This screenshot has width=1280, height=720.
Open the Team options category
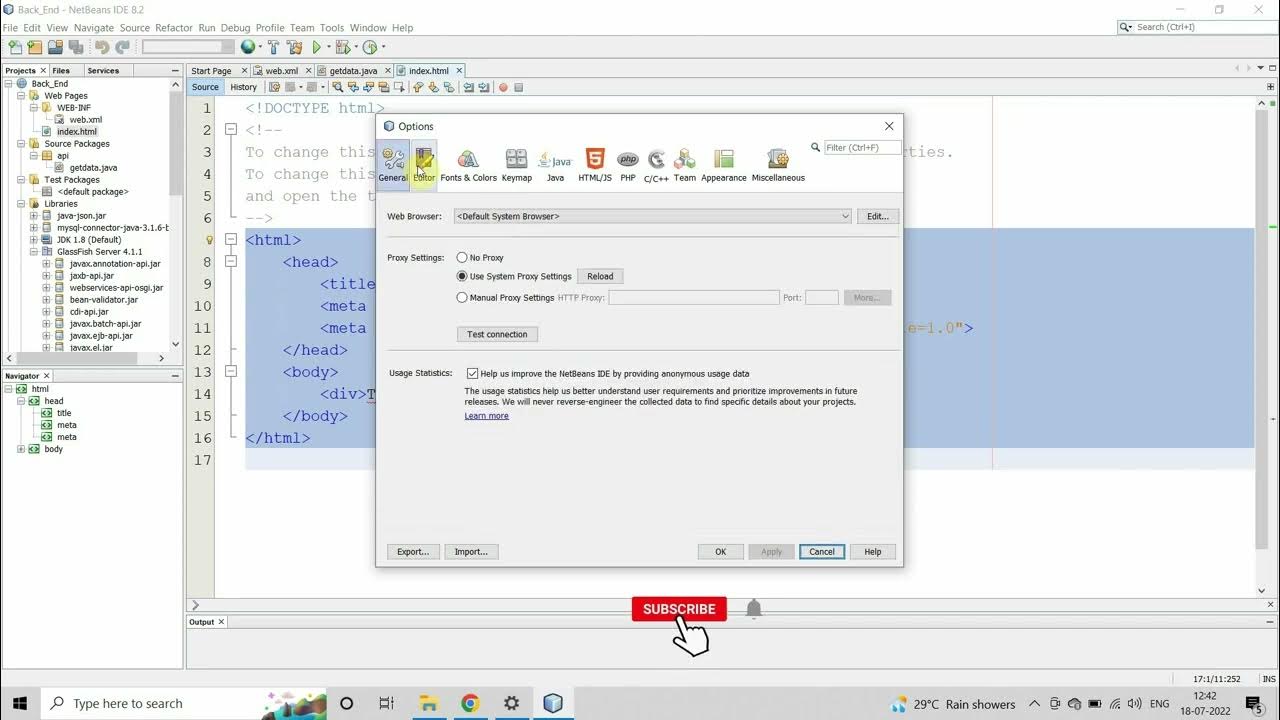685,165
